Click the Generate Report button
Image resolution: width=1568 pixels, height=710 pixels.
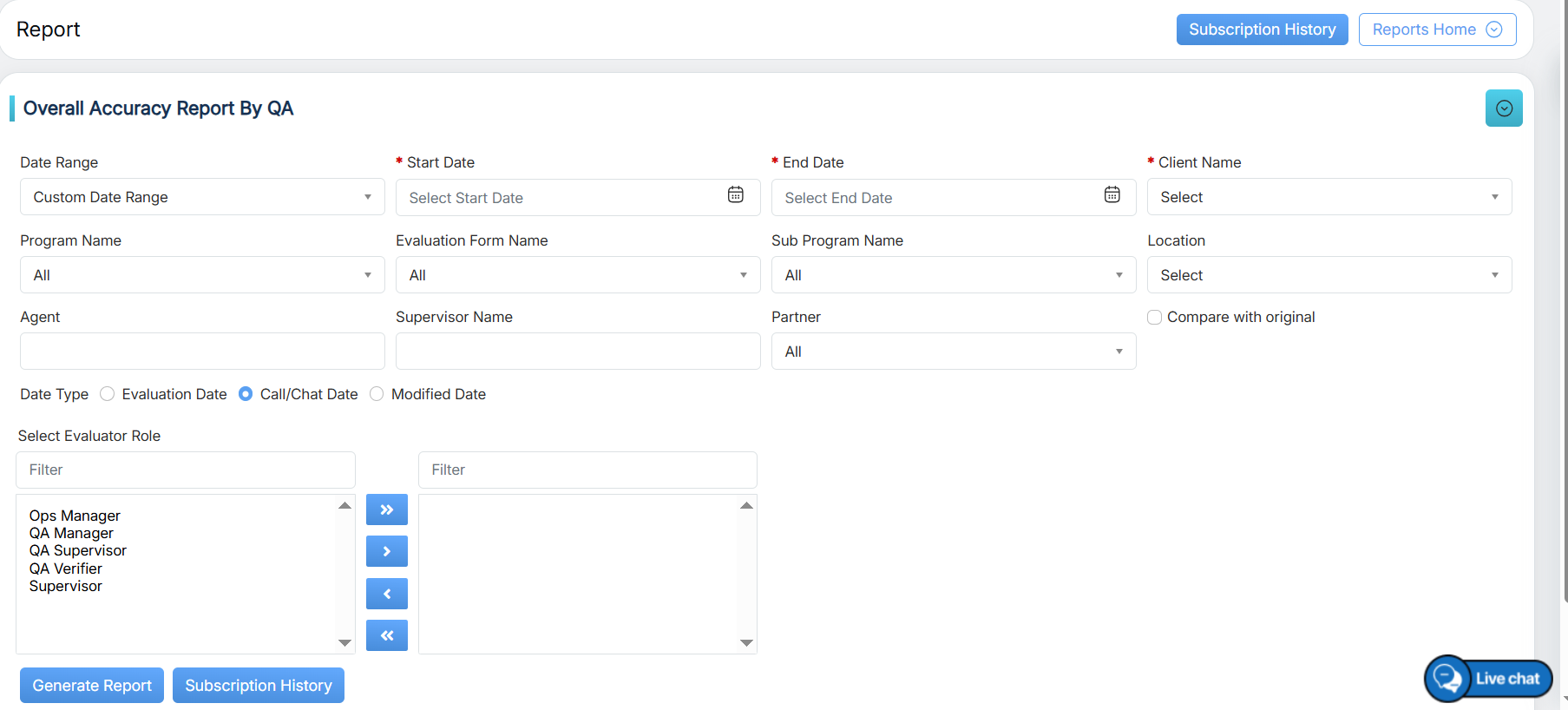tap(92, 686)
